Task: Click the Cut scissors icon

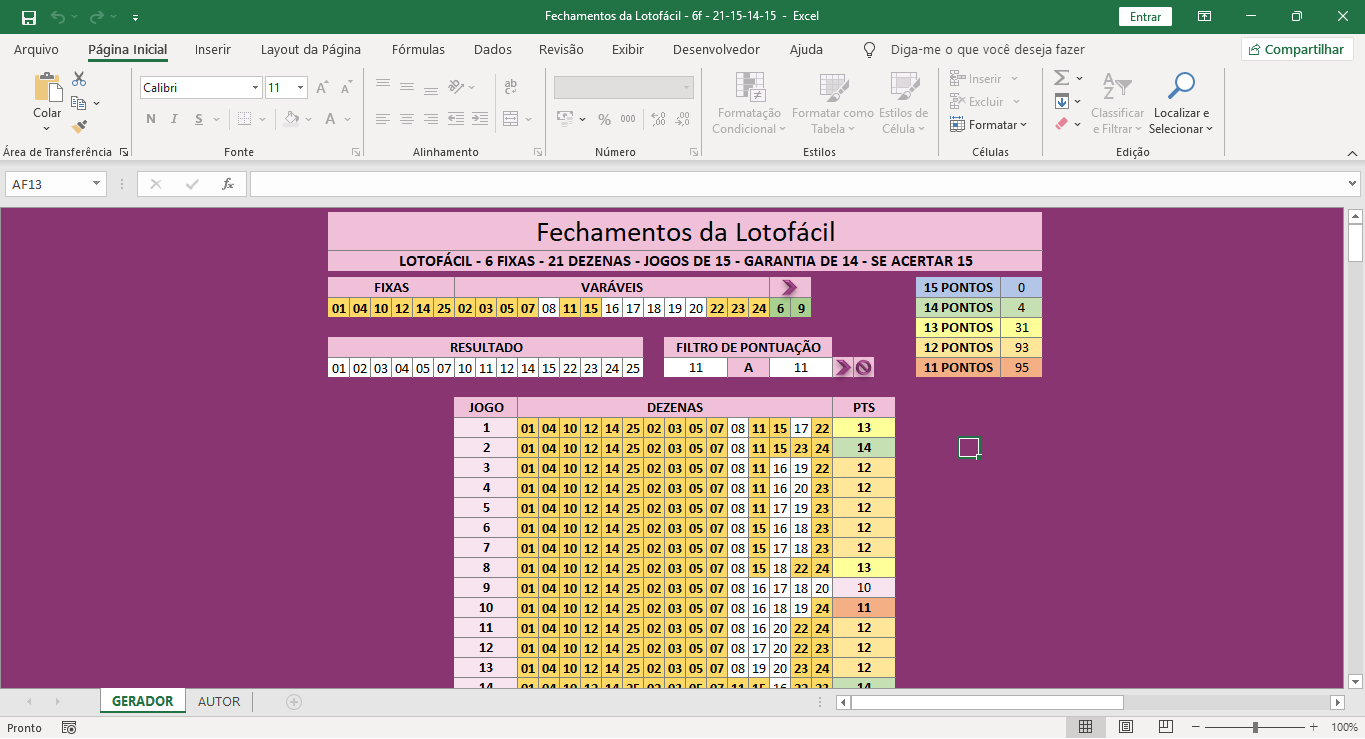Action: pos(79,79)
